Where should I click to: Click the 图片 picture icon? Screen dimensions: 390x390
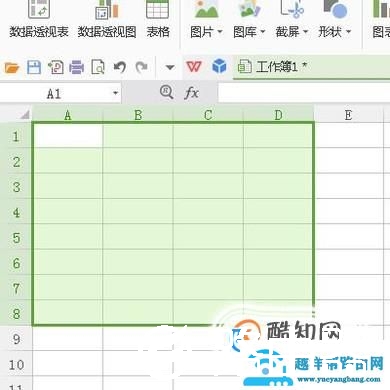click(206, 9)
